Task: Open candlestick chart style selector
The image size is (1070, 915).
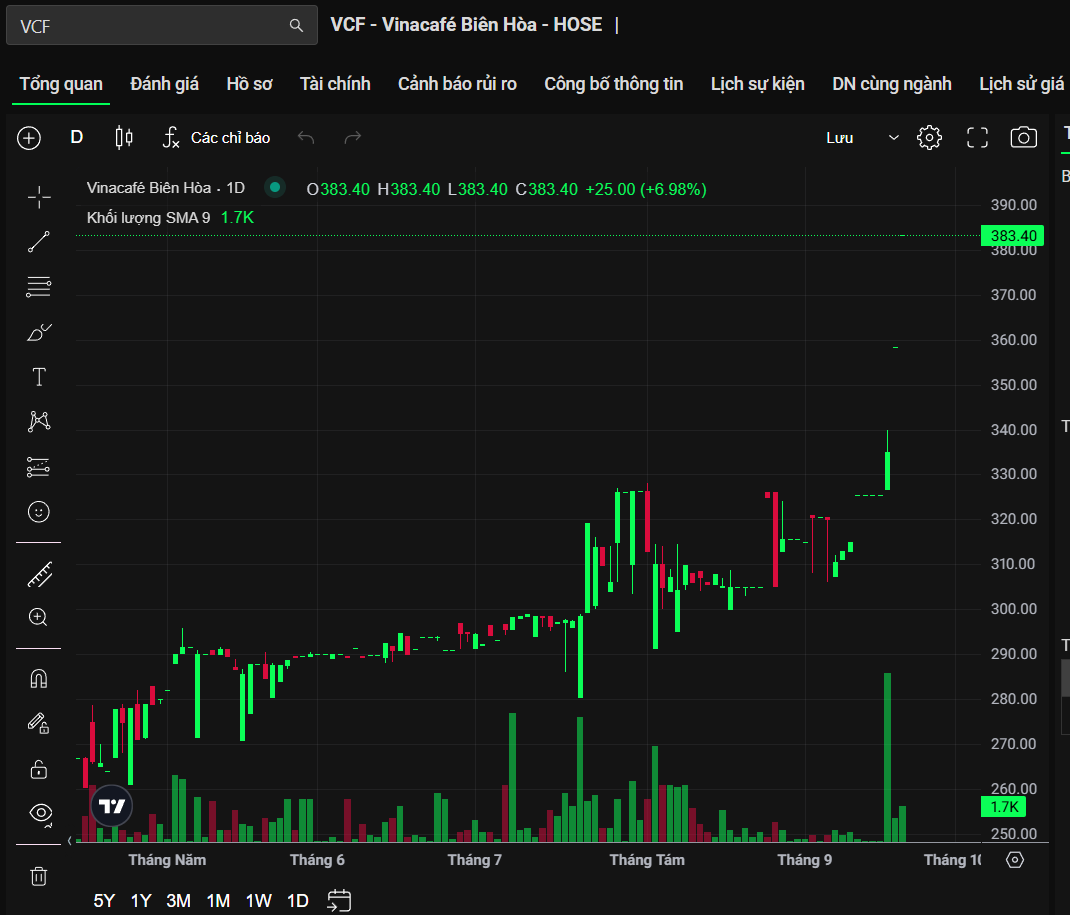Action: tap(124, 137)
